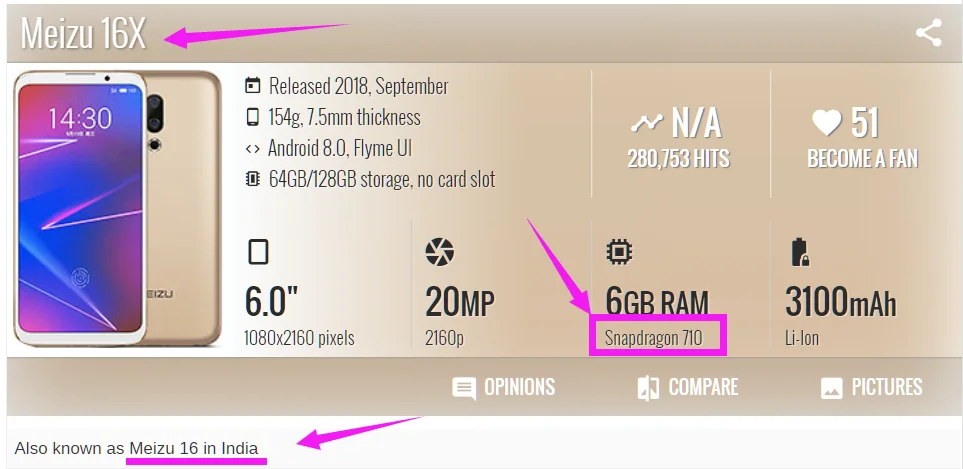The height and width of the screenshot is (469, 963).
Task: Click the Snapdragon 710 chipset text
Action: point(653,338)
